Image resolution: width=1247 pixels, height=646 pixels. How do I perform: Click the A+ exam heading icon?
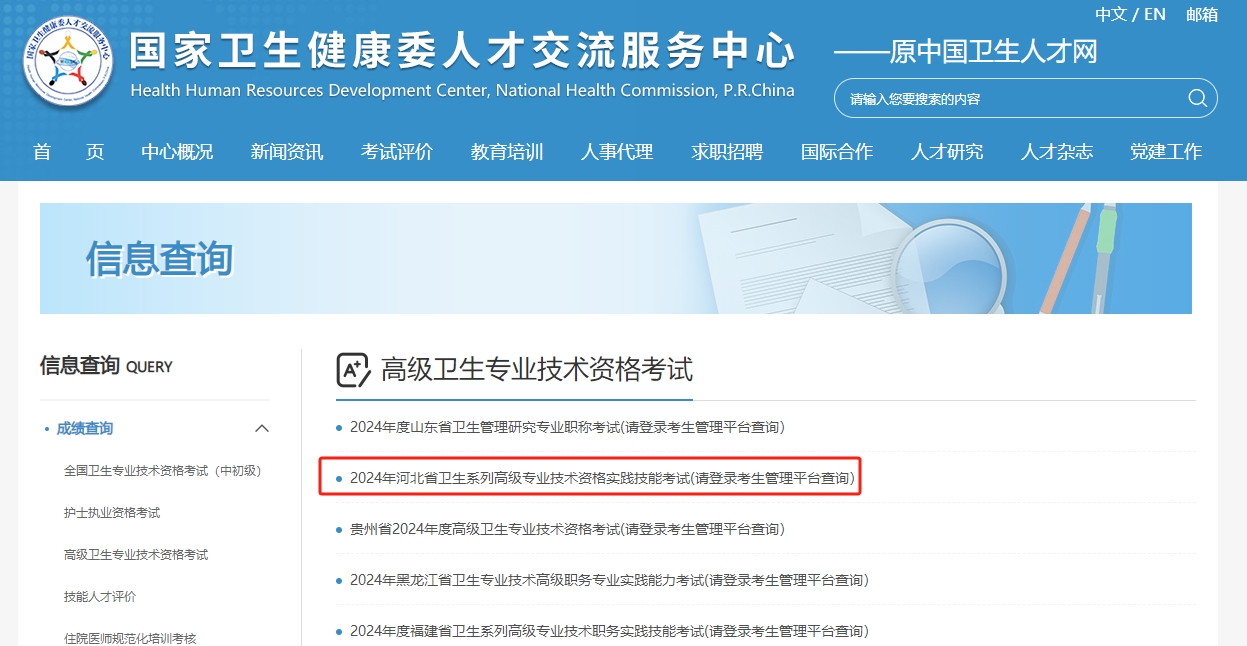pyautogui.click(x=353, y=370)
